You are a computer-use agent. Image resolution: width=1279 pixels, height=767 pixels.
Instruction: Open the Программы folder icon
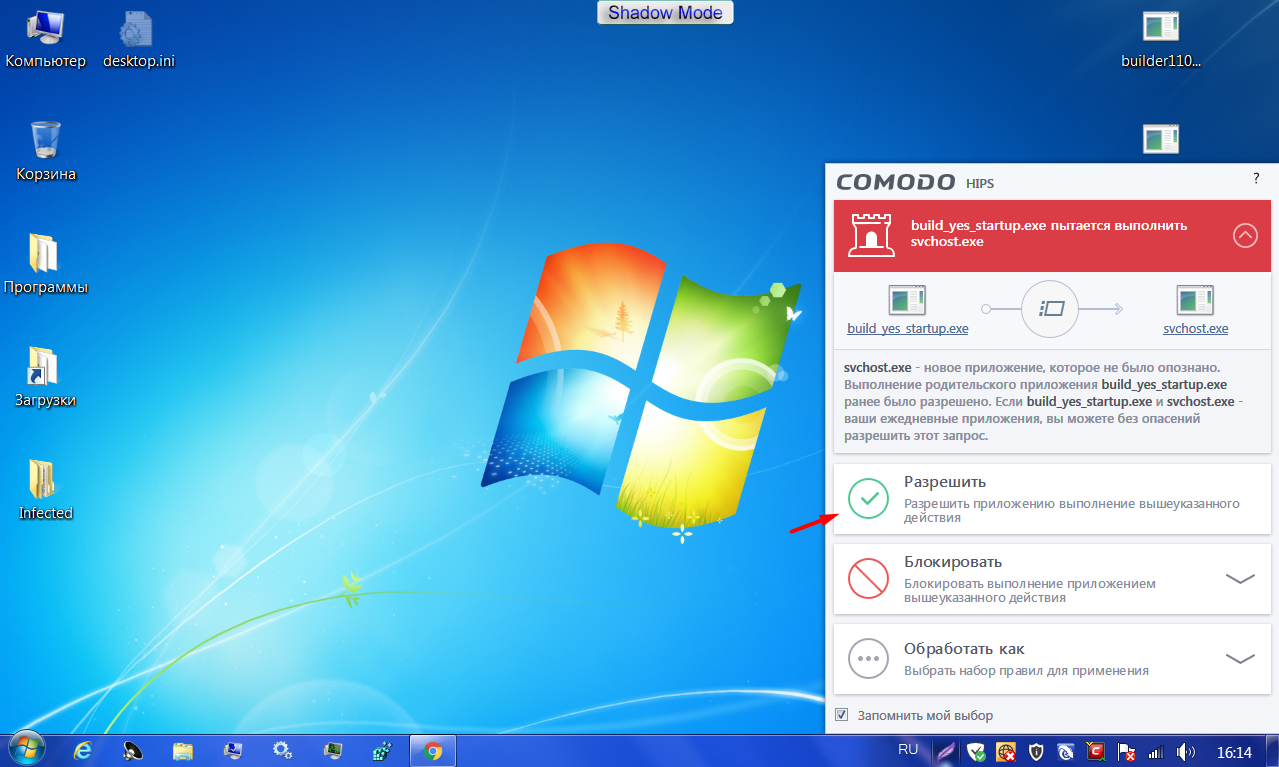[x=46, y=264]
